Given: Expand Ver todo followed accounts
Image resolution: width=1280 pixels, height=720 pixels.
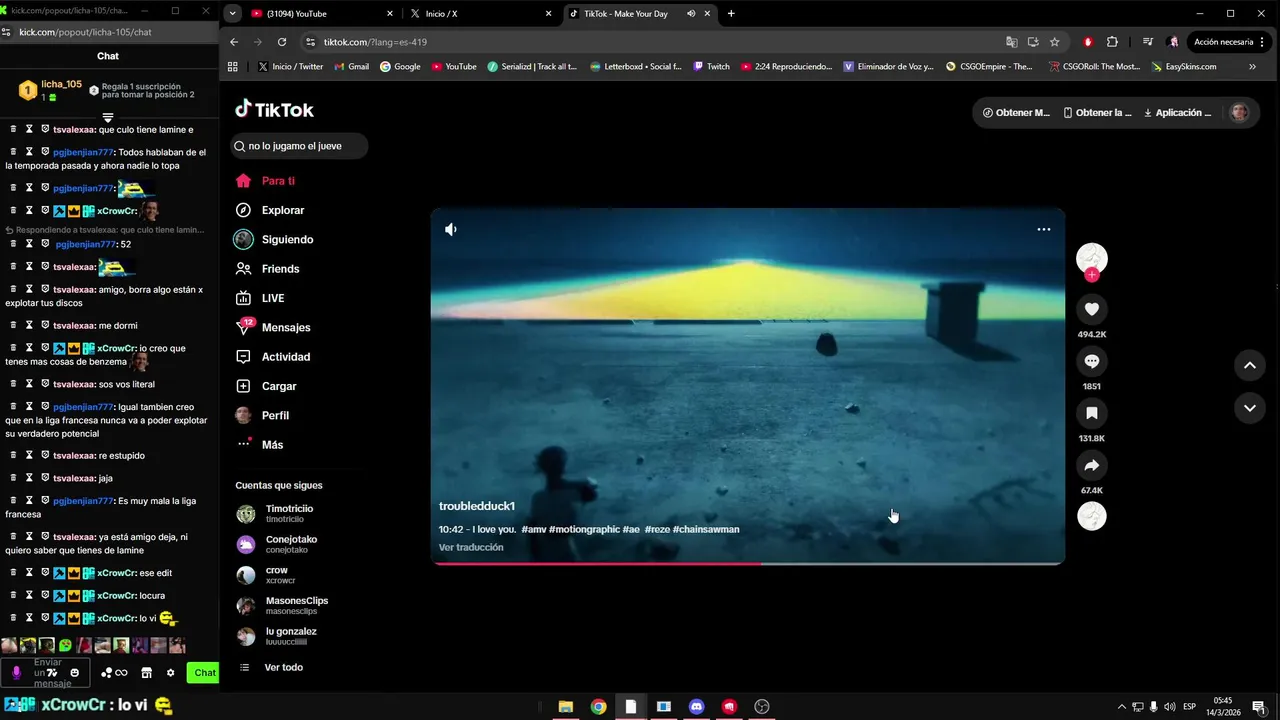Looking at the screenshot, I should (x=271, y=667).
